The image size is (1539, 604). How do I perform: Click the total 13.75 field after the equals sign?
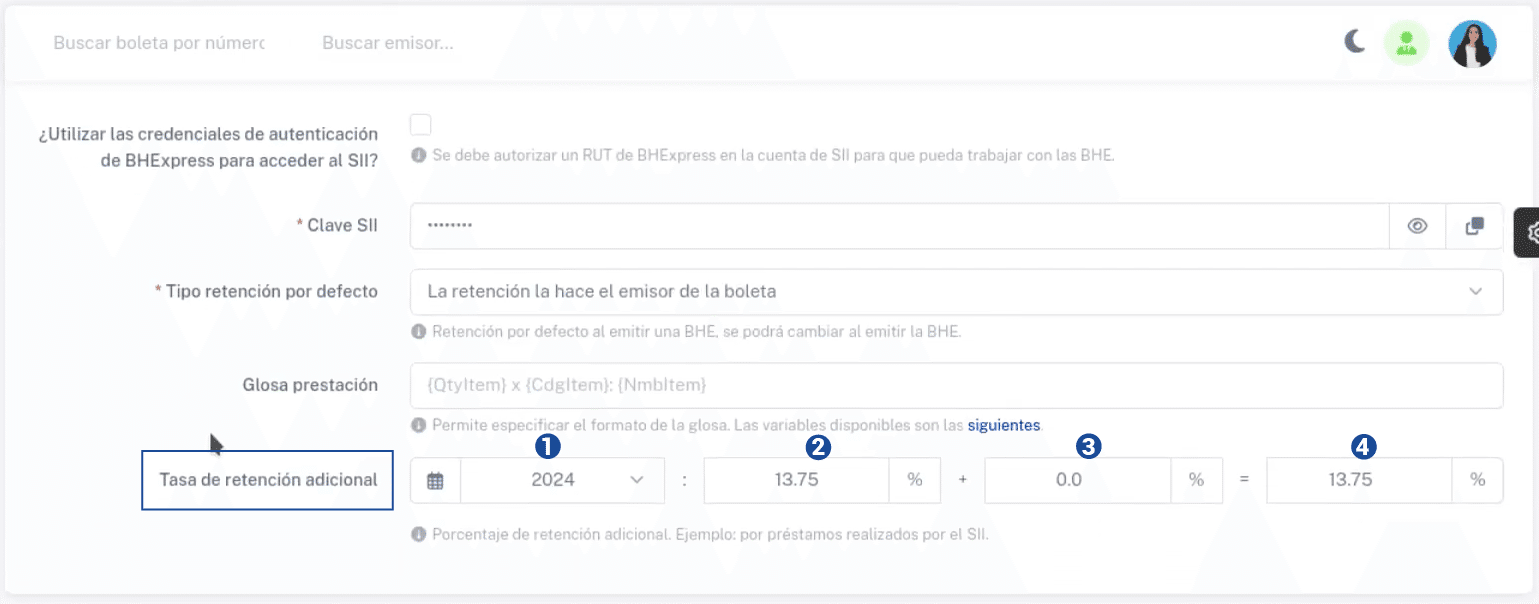click(1360, 480)
